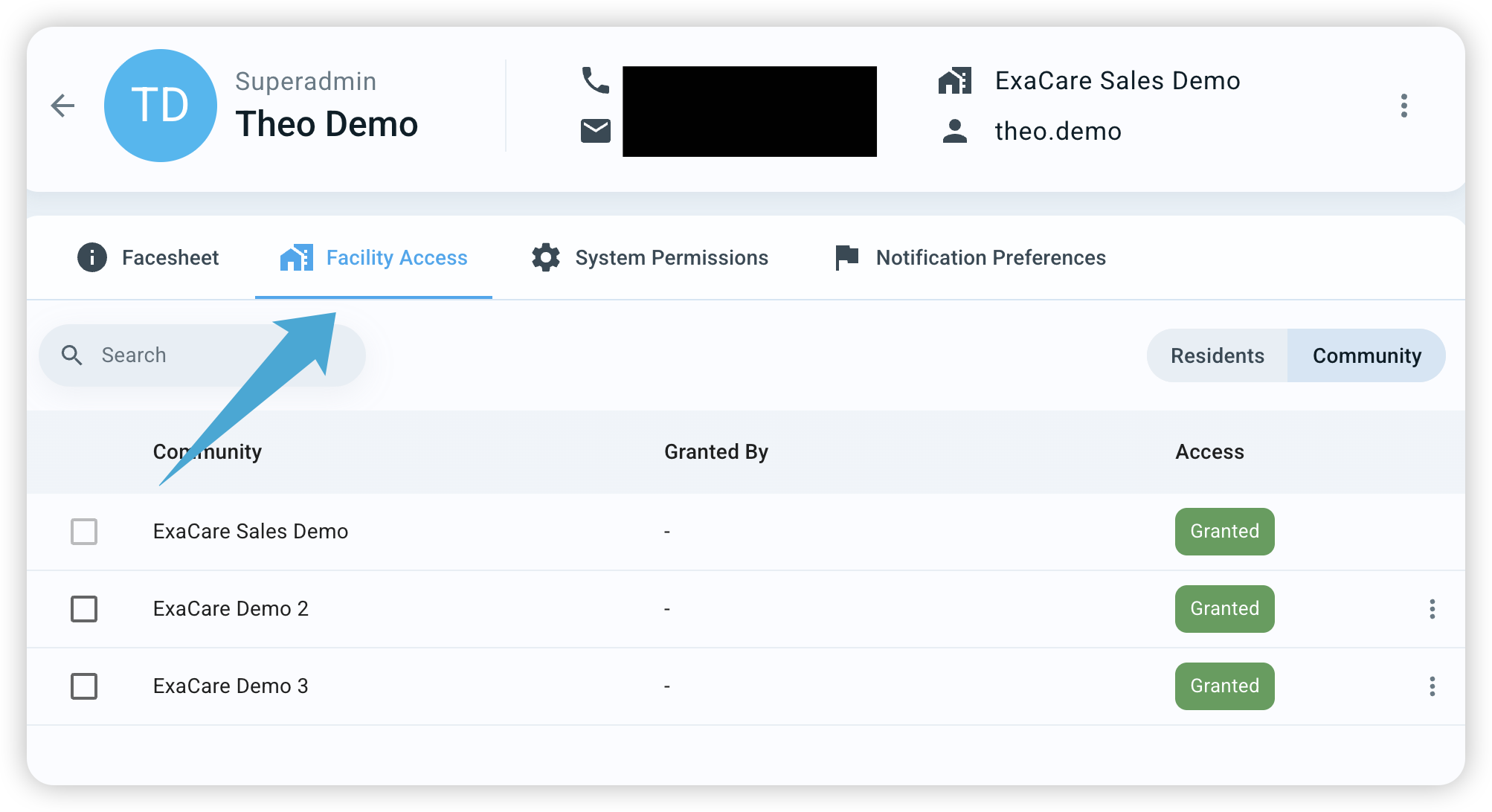This screenshot has height=812, width=1492.
Task: Click the Facility Access building icon
Action: click(296, 257)
